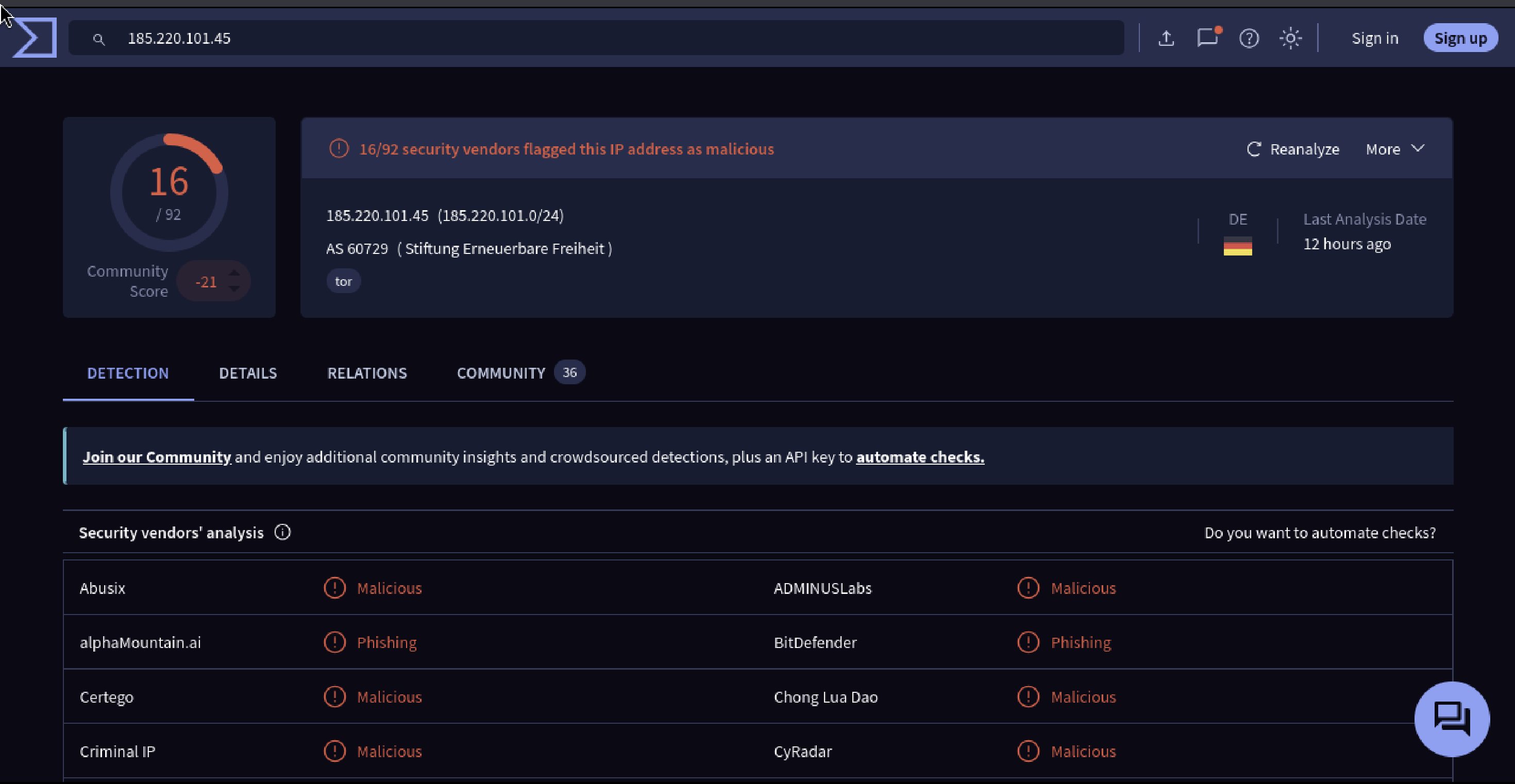Click the Sign up button
The image size is (1515, 784).
point(1461,38)
